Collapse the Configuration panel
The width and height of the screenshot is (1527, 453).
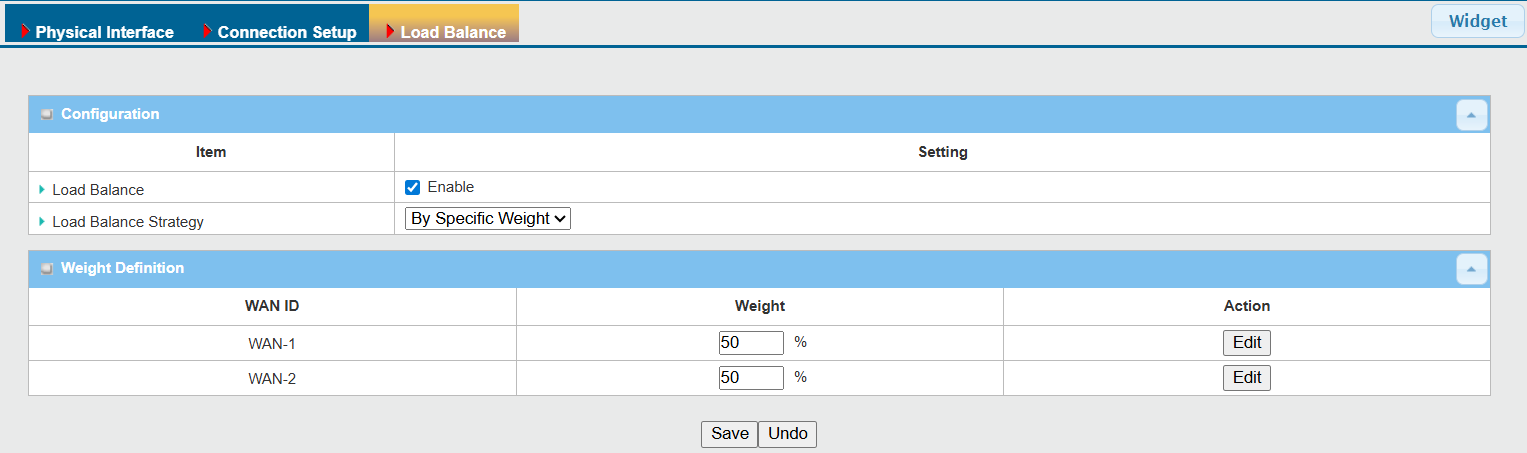(x=1471, y=115)
